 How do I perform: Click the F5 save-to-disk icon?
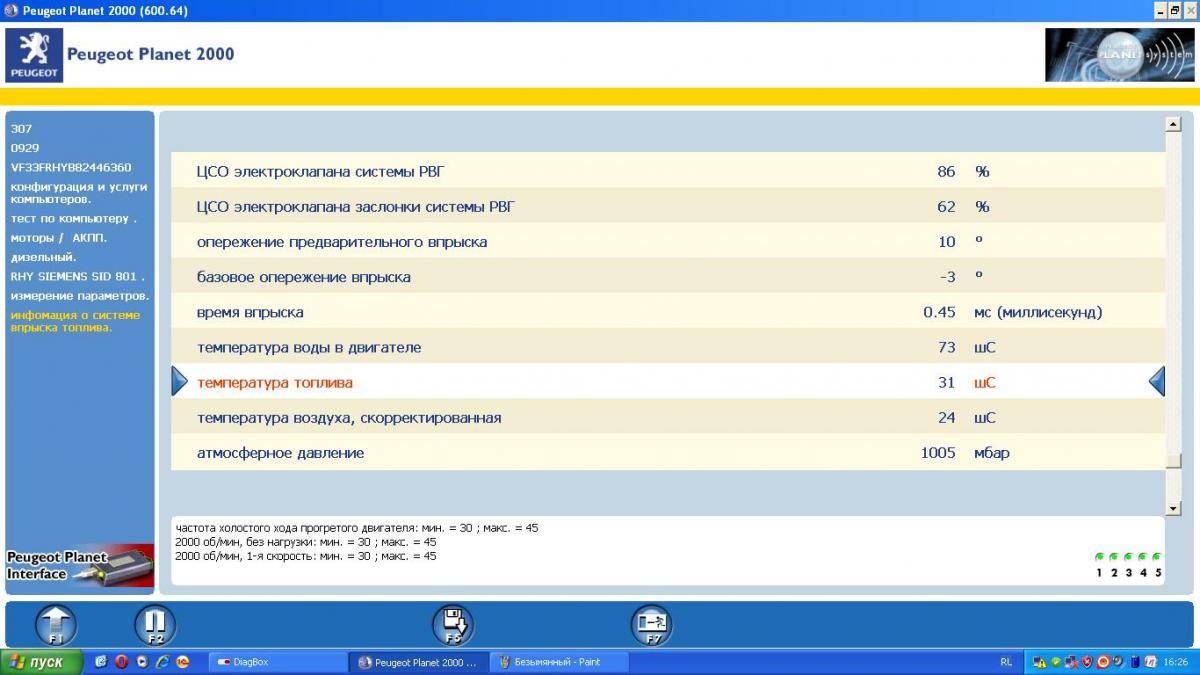[x=452, y=626]
